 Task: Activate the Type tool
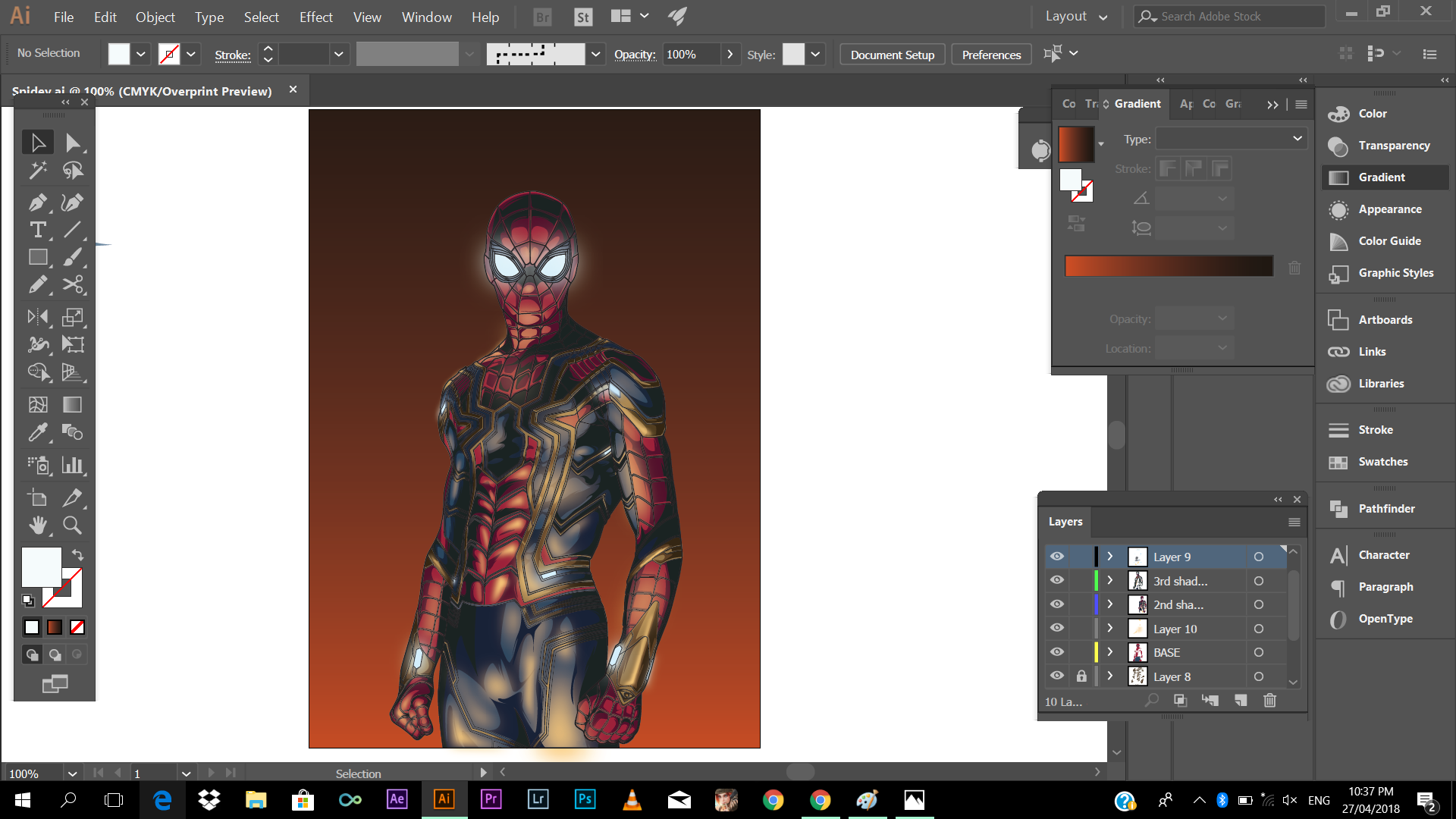click(x=38, y=230)
